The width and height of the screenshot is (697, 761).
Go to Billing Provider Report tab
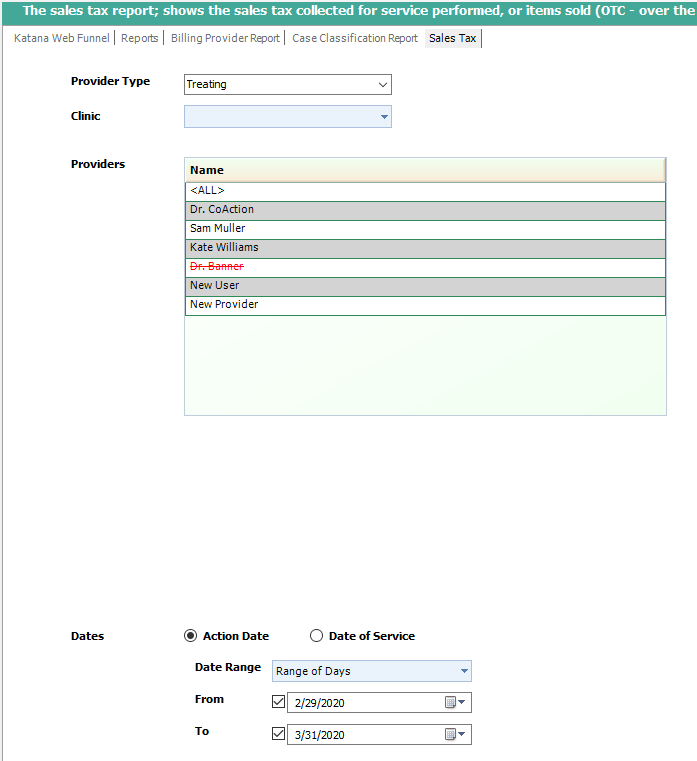click(x=225, y=38)
